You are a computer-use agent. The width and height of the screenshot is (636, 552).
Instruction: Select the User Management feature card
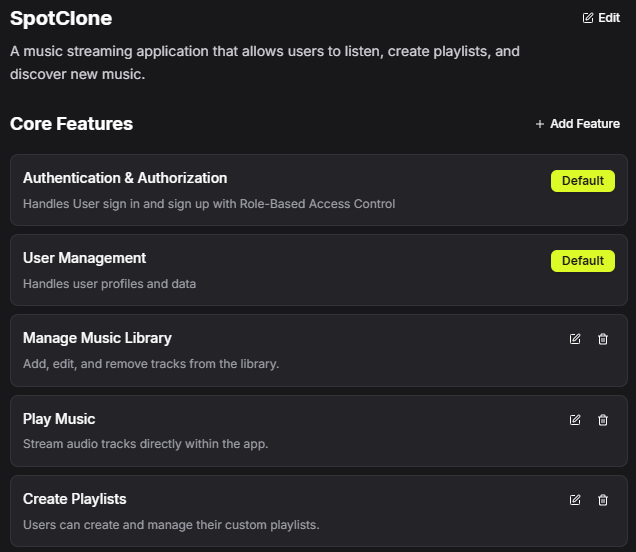[x=300, y=270]
